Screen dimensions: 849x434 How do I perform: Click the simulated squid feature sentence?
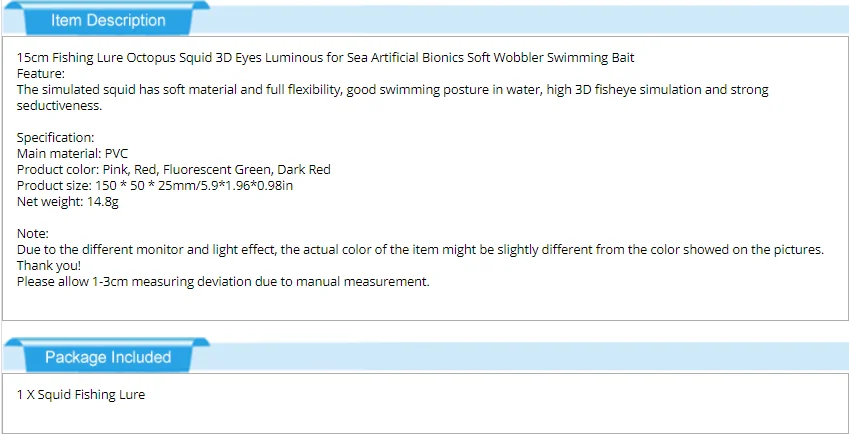pos(393,90)
